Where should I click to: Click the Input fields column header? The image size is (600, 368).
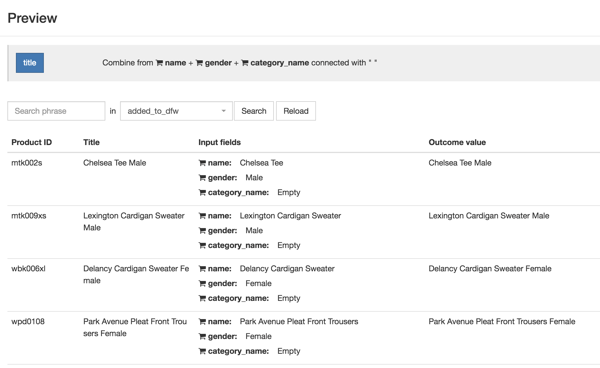219,142
